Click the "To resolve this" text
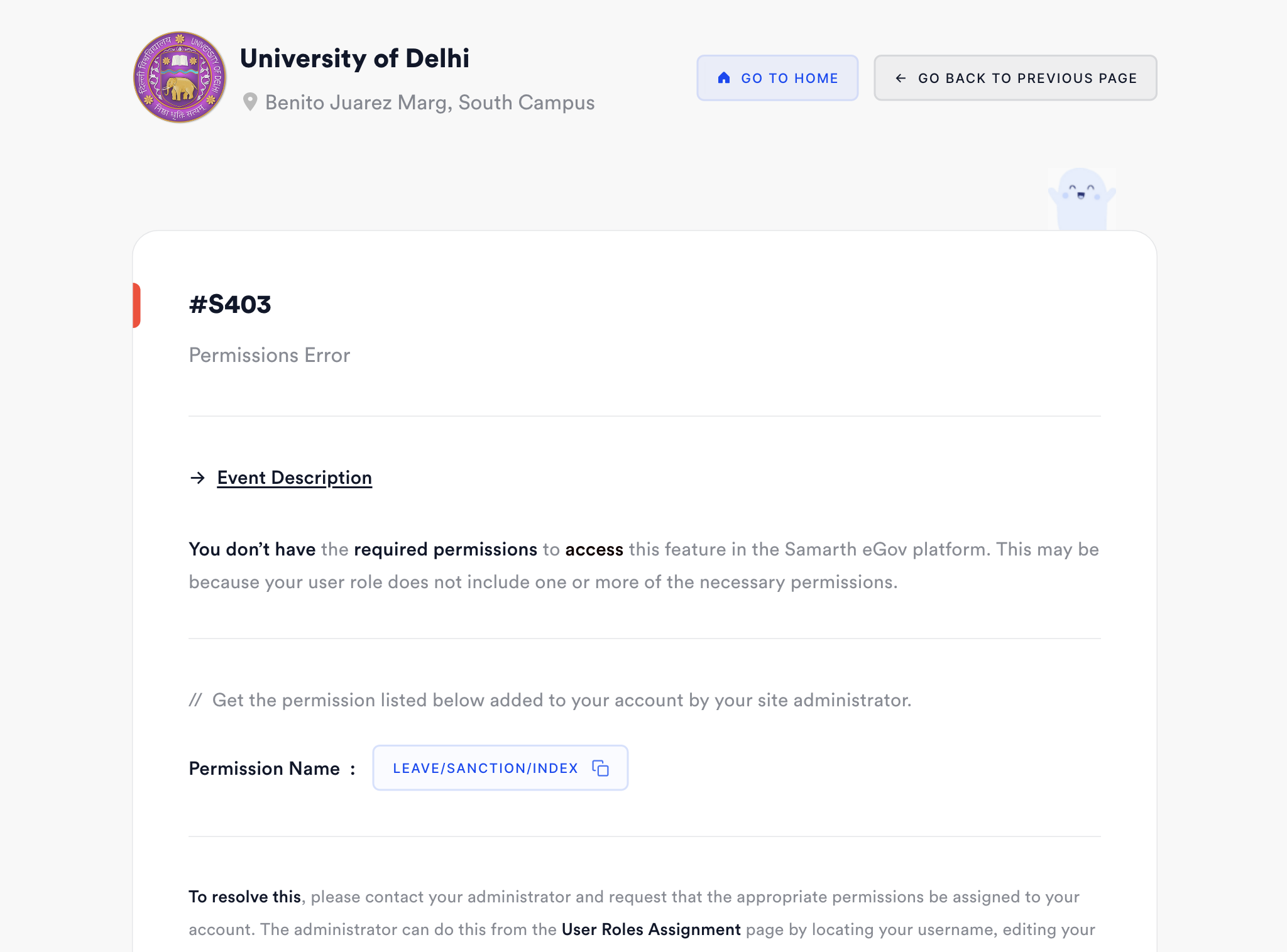Screen dimensions: 1287x952 click(x=244, y=897)
